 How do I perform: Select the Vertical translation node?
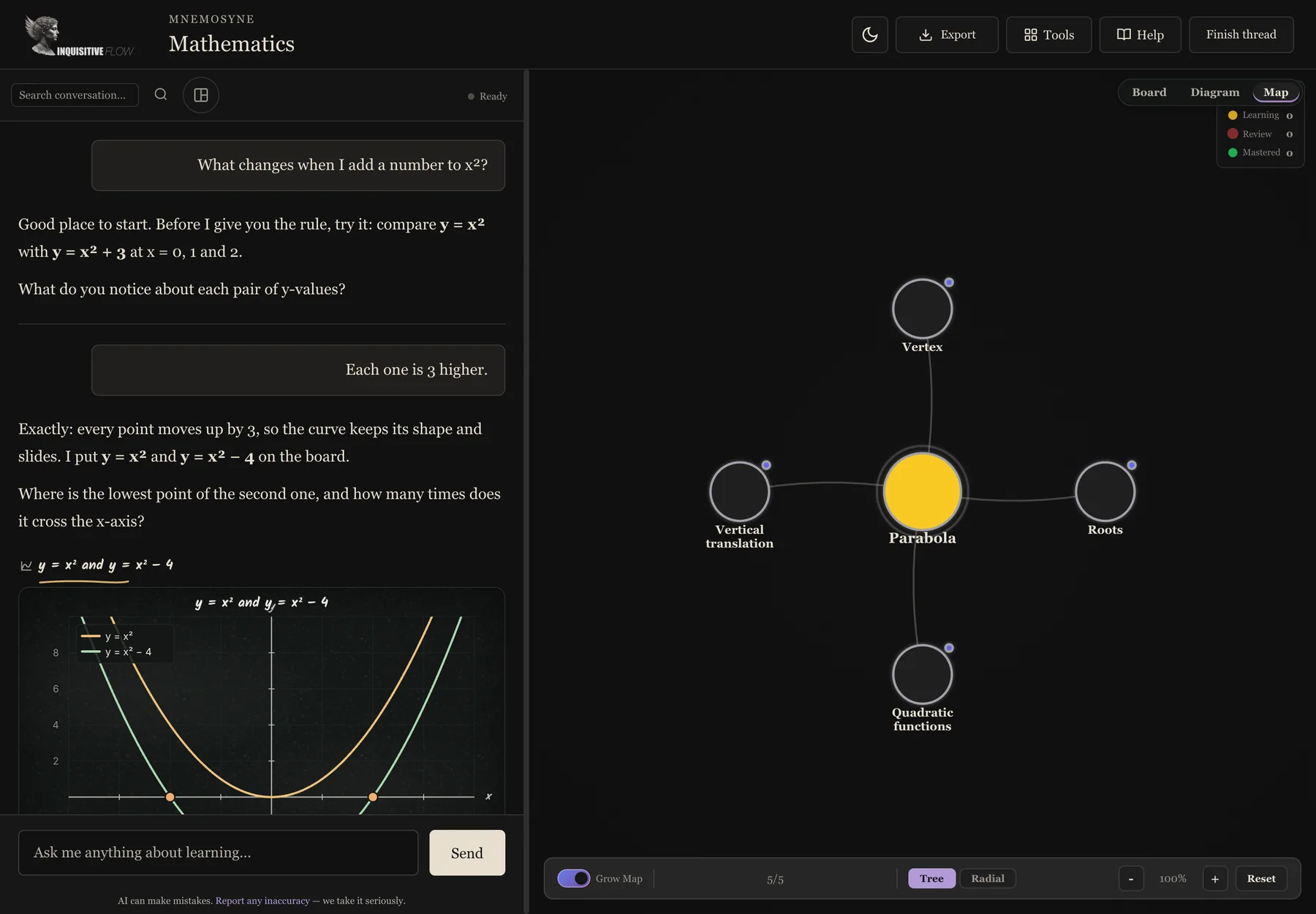pyautogui.click(x=739, y=491)
